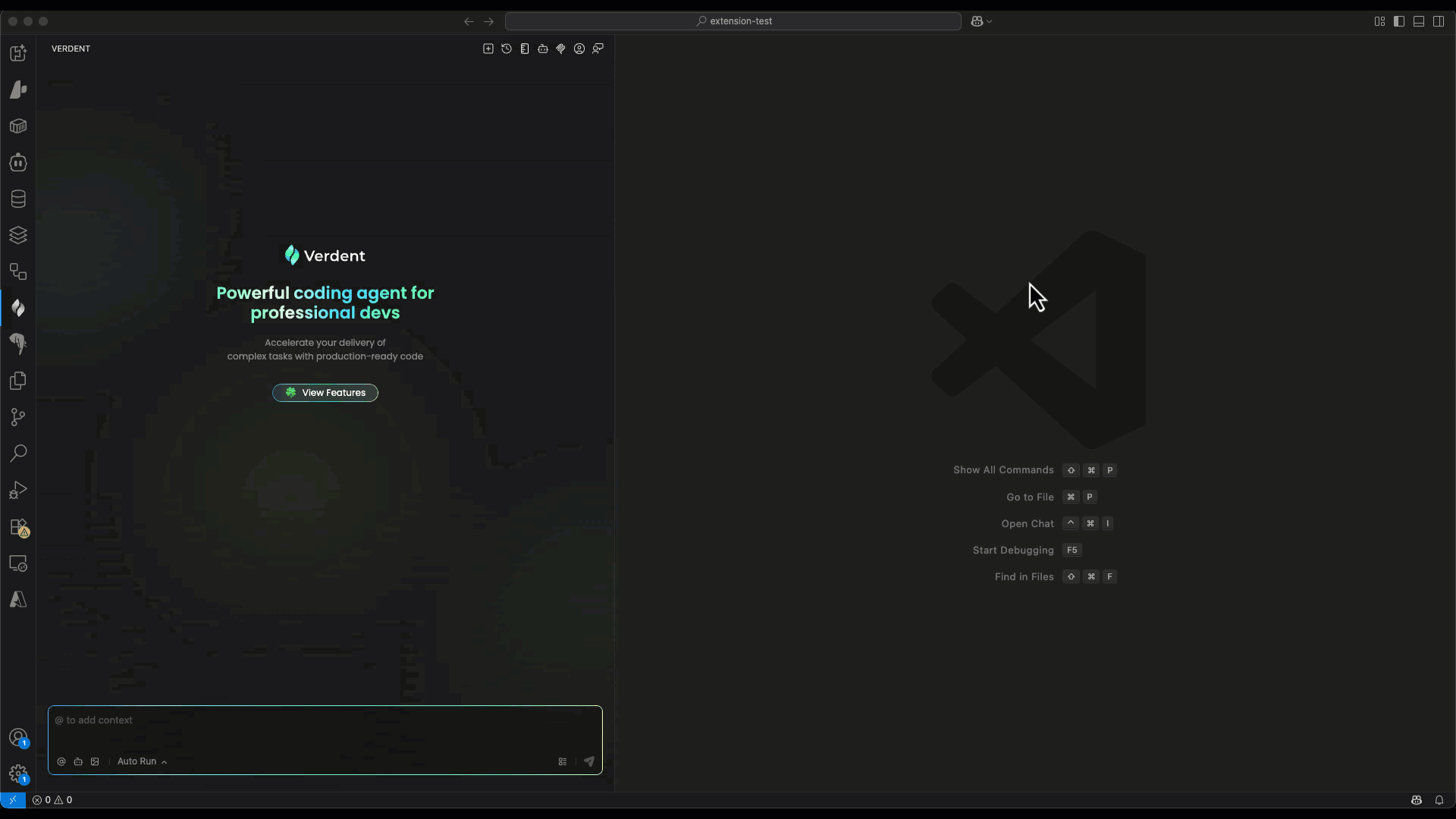Screen dimensions: 1456x819
Task: Open the Verdent leaf icon in activity bar
Action: point(18,308)
